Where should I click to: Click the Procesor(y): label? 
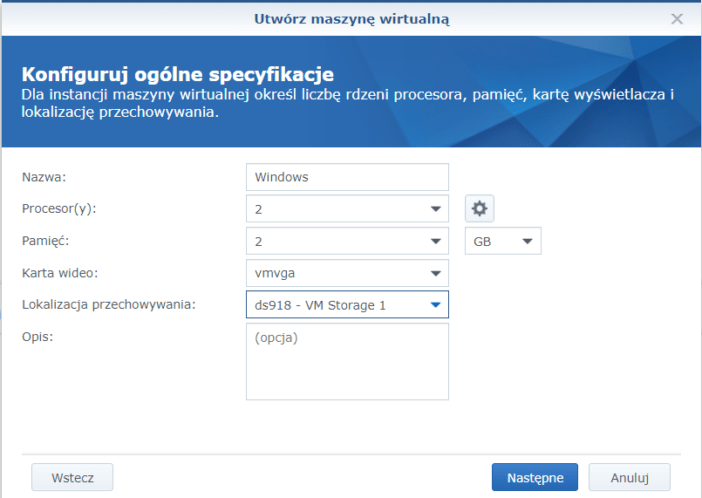pyautogui.click(x=59, y=209)
